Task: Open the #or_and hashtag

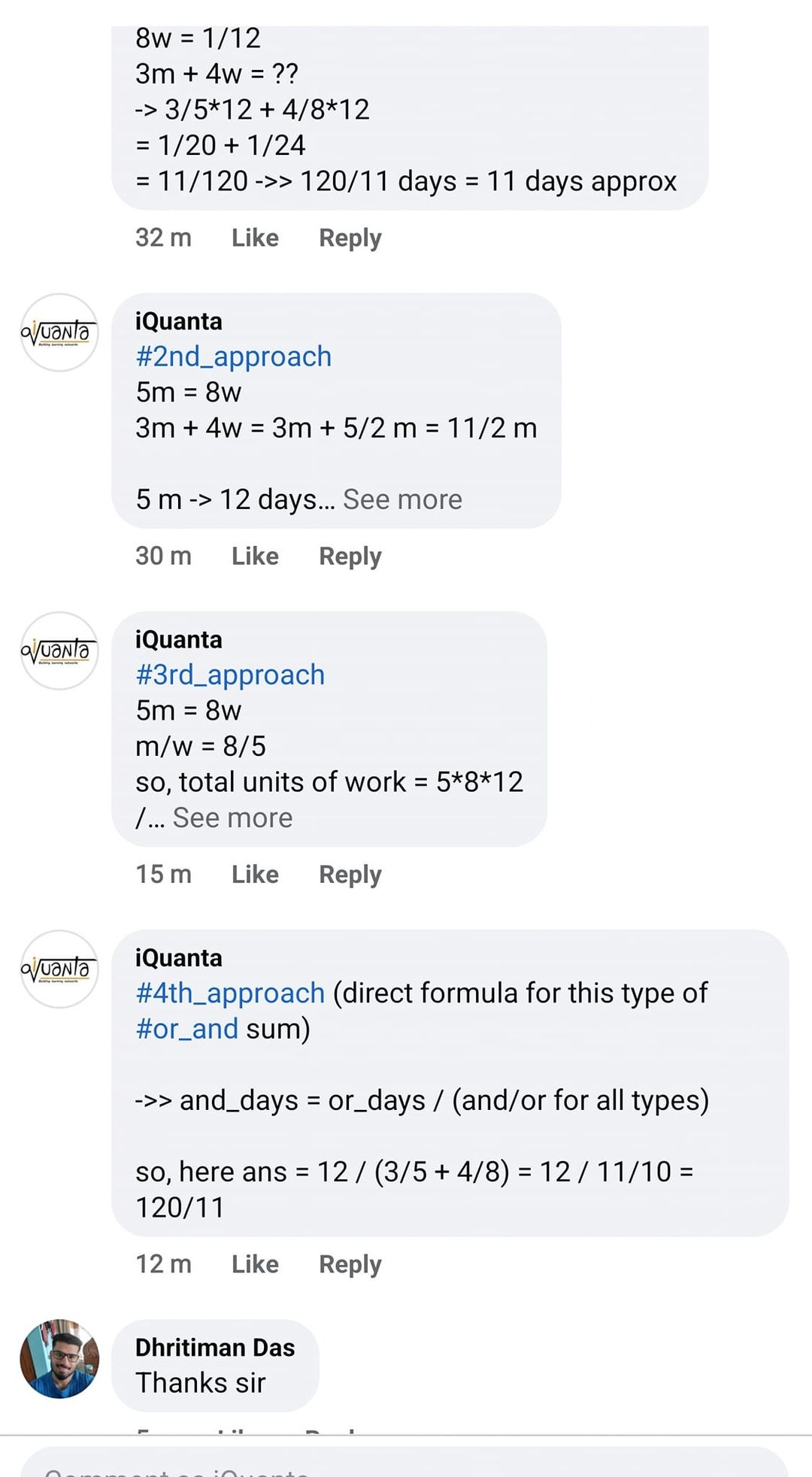Action: (186, 1028)
